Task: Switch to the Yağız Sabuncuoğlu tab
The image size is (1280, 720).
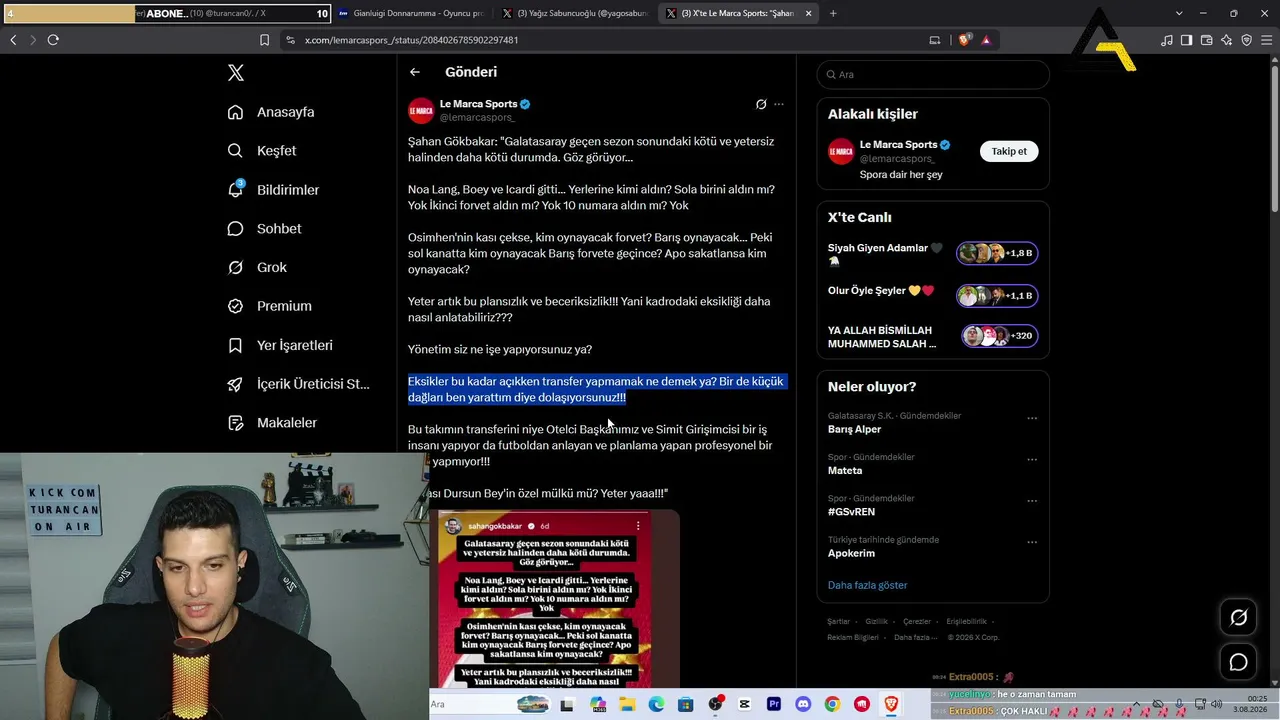Action: [575, 13]
